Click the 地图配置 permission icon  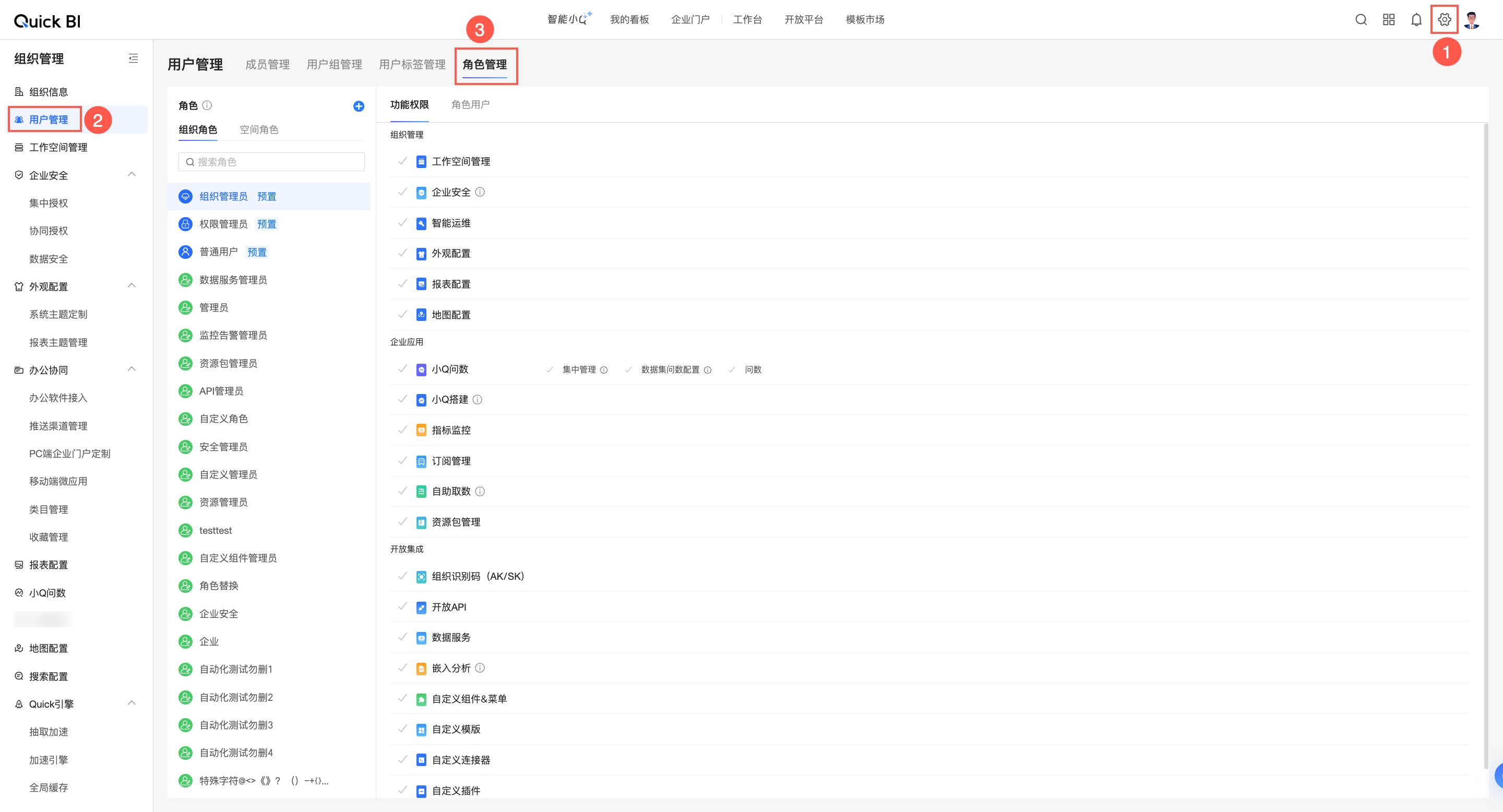(421, 315)
